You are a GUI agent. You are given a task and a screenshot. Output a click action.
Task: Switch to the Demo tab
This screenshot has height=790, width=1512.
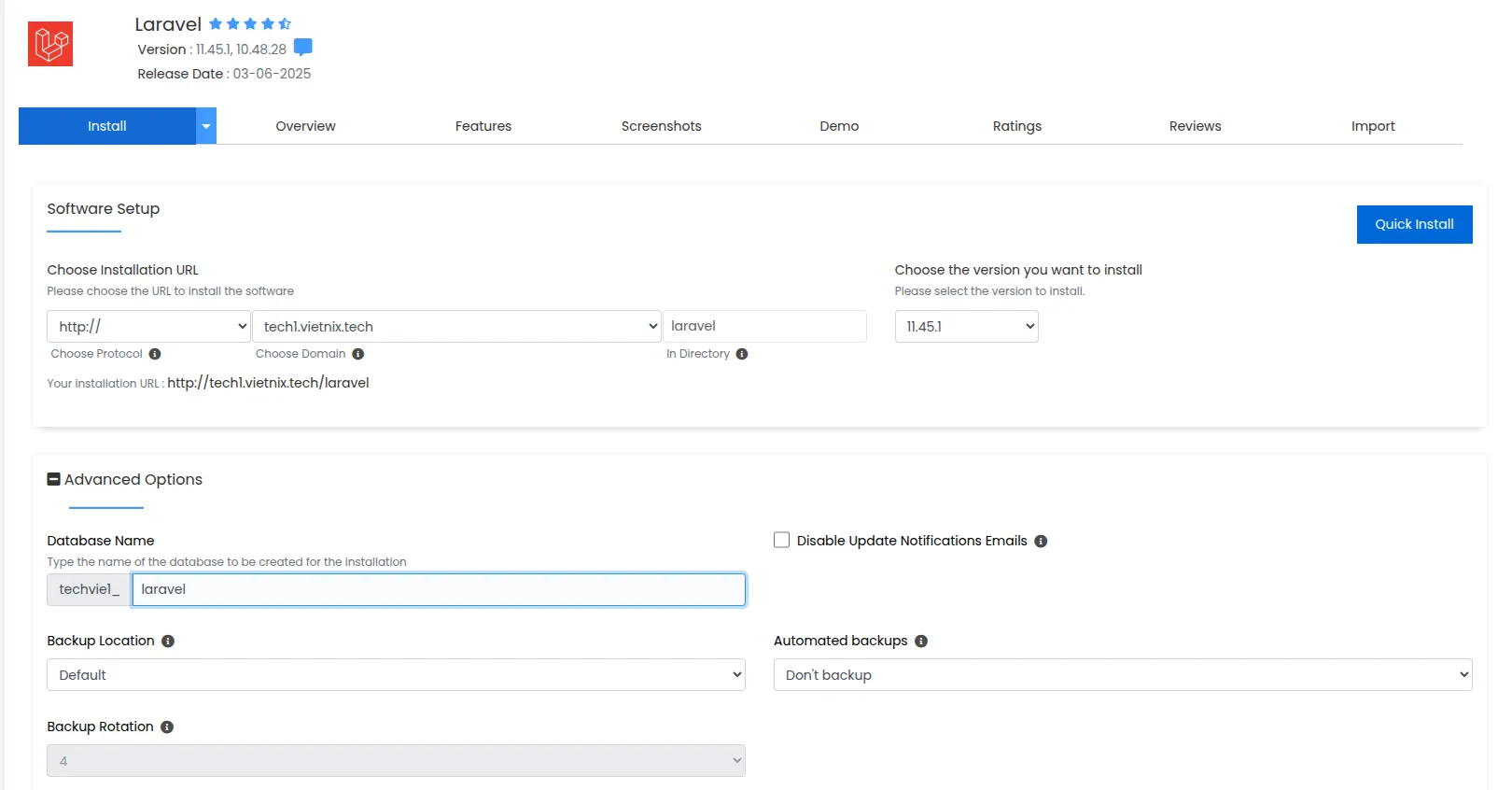pyautogui.click(x=839, y=126)
